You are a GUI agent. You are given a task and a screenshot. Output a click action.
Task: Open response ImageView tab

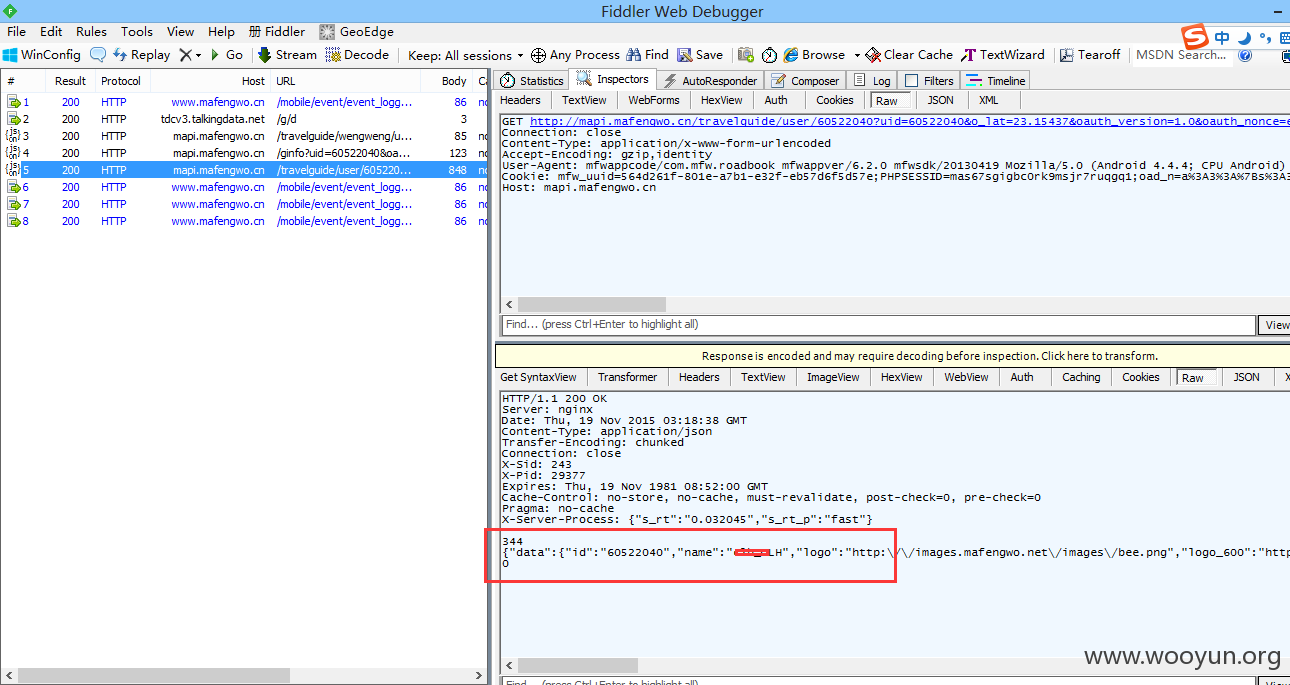coord(833,377)
